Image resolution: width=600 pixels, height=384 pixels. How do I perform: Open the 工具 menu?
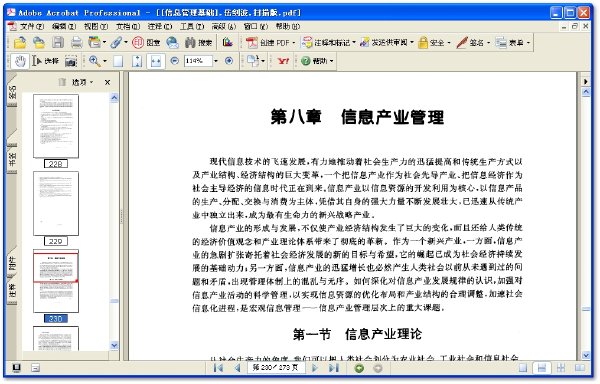(192, 26)
